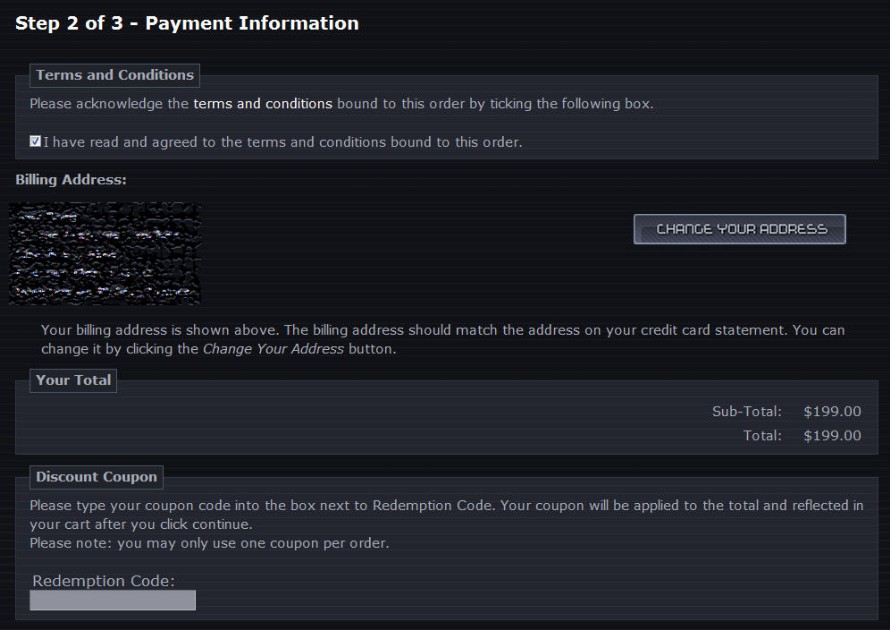
Task: Click the 'Step 2 of 3 - Payment Information' heading
Action: click(x=187, y=23)
